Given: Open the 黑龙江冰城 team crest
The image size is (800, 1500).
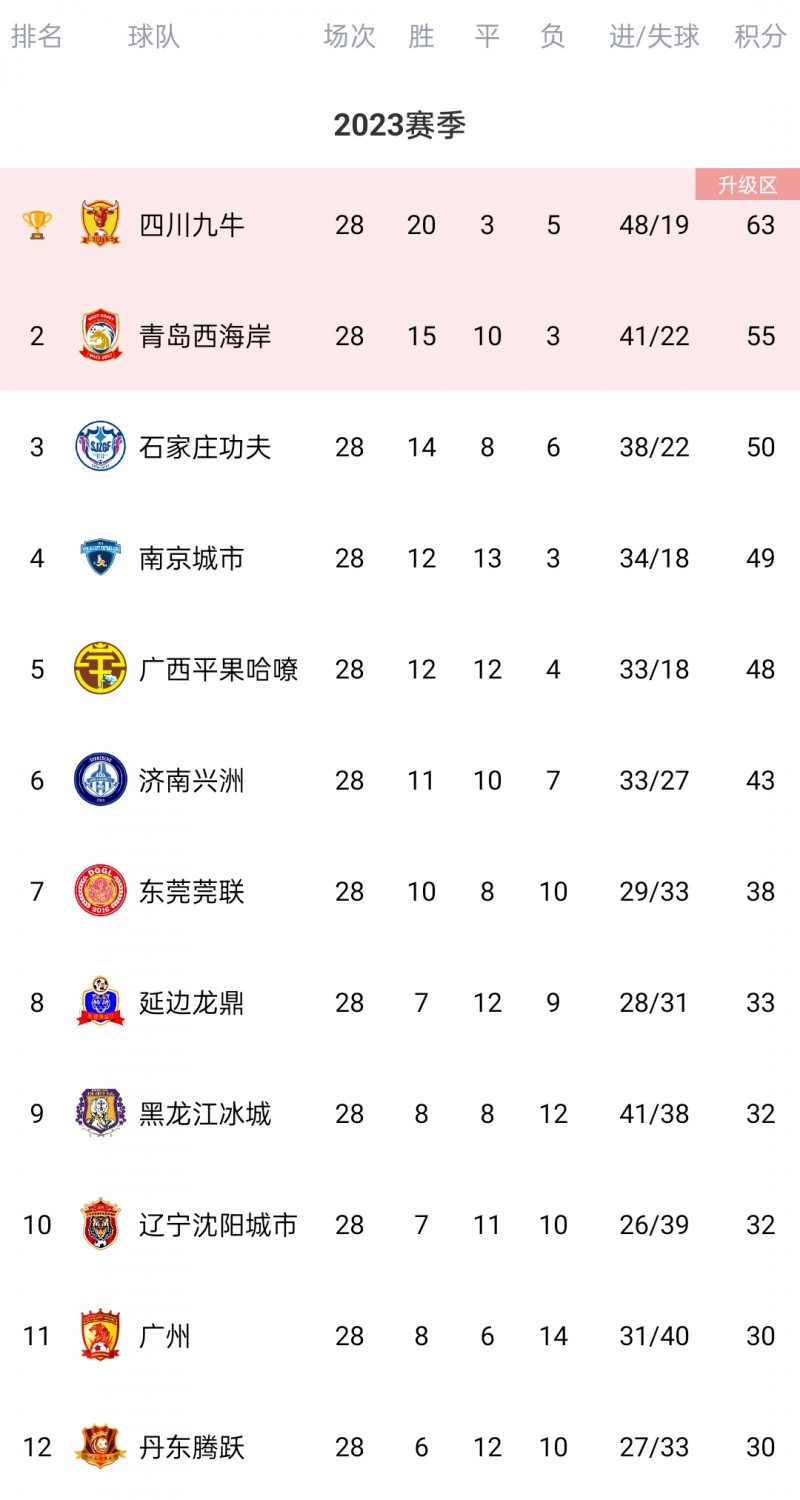Looking at the screenshot, I should [101, 1113].
